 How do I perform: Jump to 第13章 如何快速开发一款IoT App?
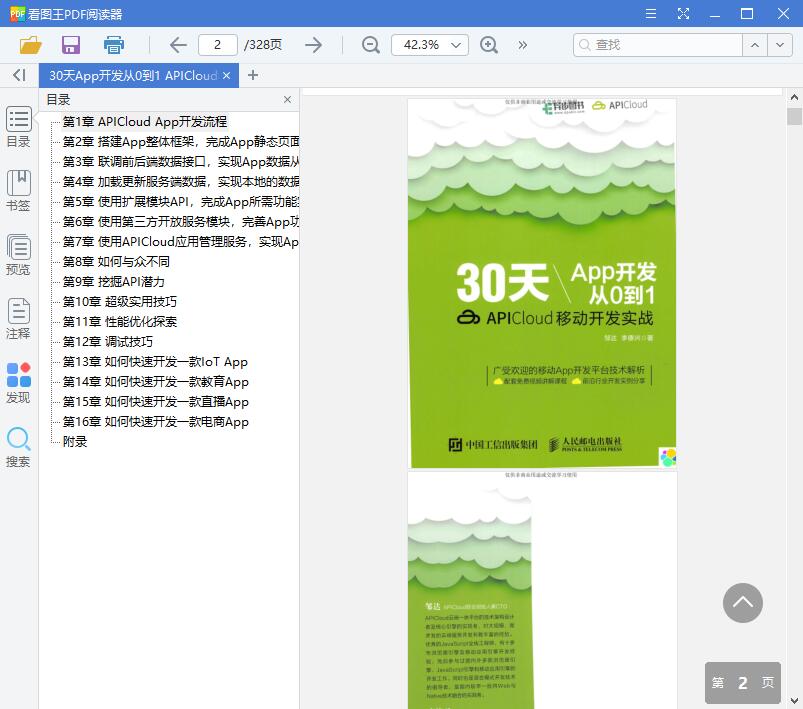[x=155, y=361]
